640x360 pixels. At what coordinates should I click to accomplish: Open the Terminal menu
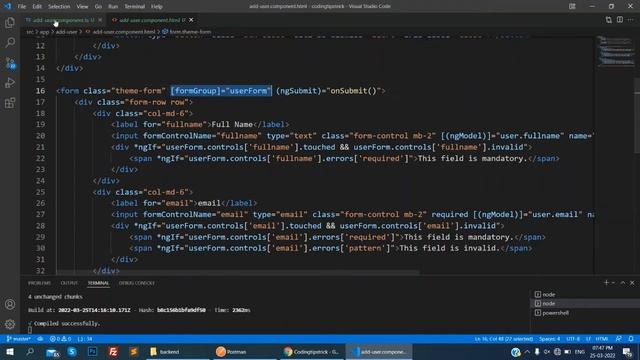(135, 7)
